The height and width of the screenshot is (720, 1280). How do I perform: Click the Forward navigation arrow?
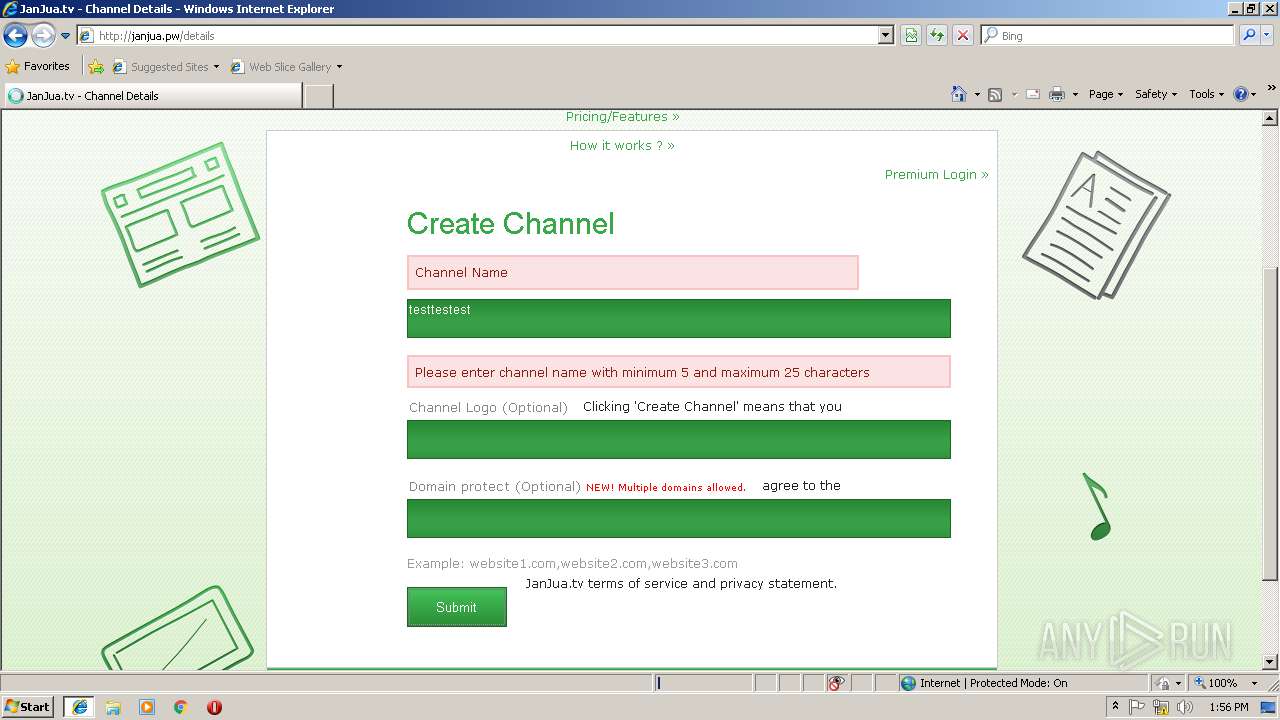(43, 36)
